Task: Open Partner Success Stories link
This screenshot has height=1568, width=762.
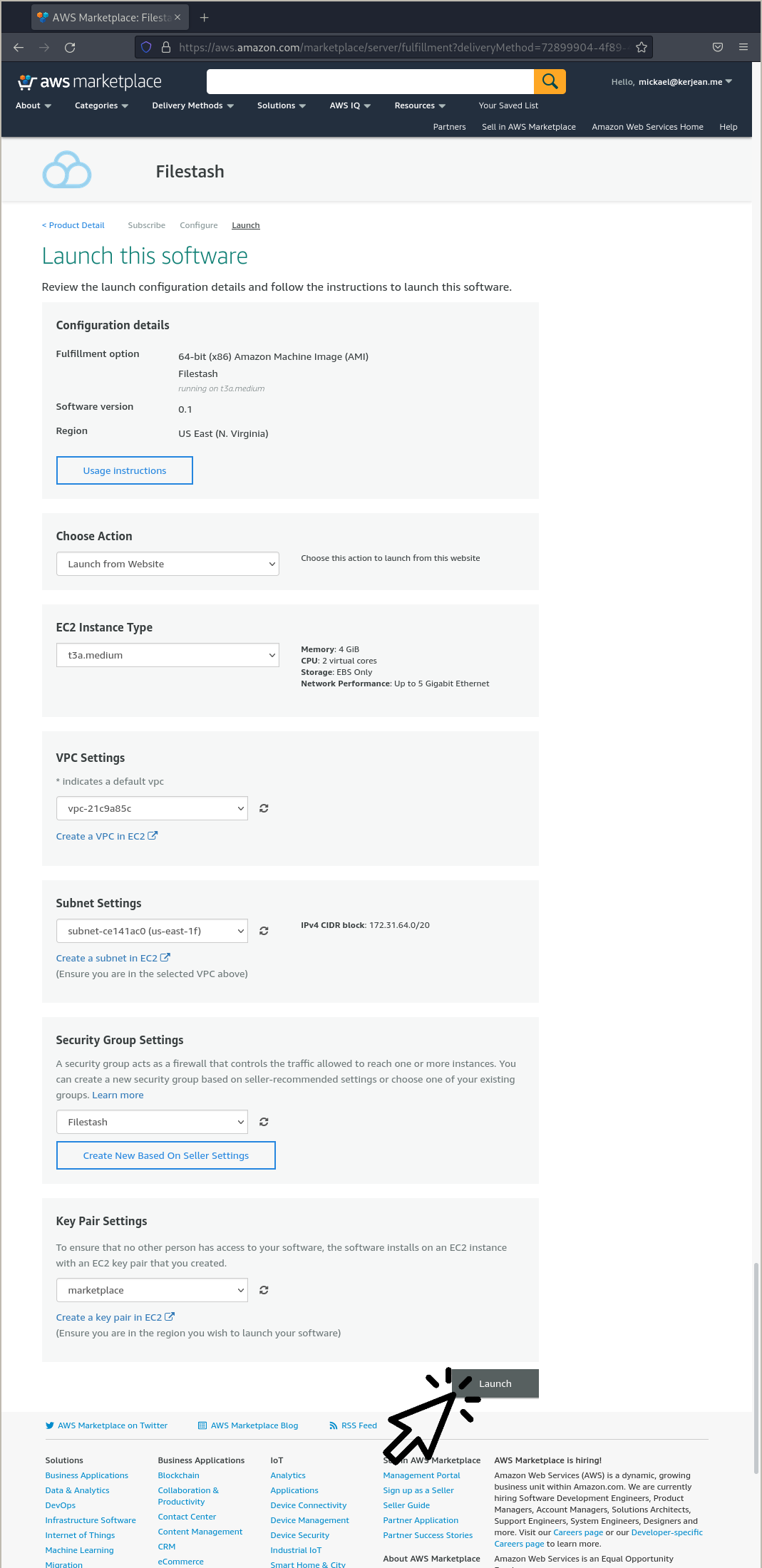Action: pos(428,1535)
